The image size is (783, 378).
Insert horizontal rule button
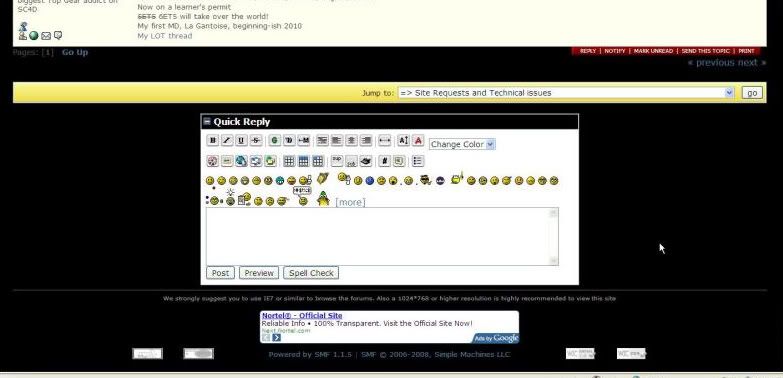[385, 140]
